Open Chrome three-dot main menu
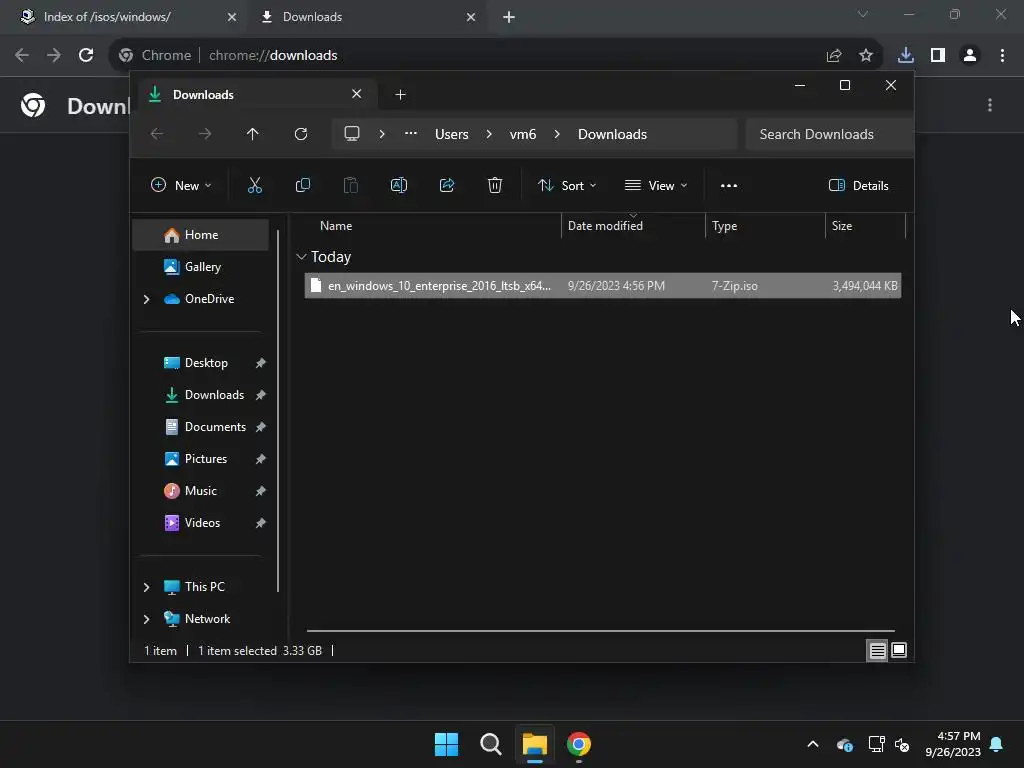Image resolution: width=1024 pixels, height=768 pixels. coord(1002,56)
